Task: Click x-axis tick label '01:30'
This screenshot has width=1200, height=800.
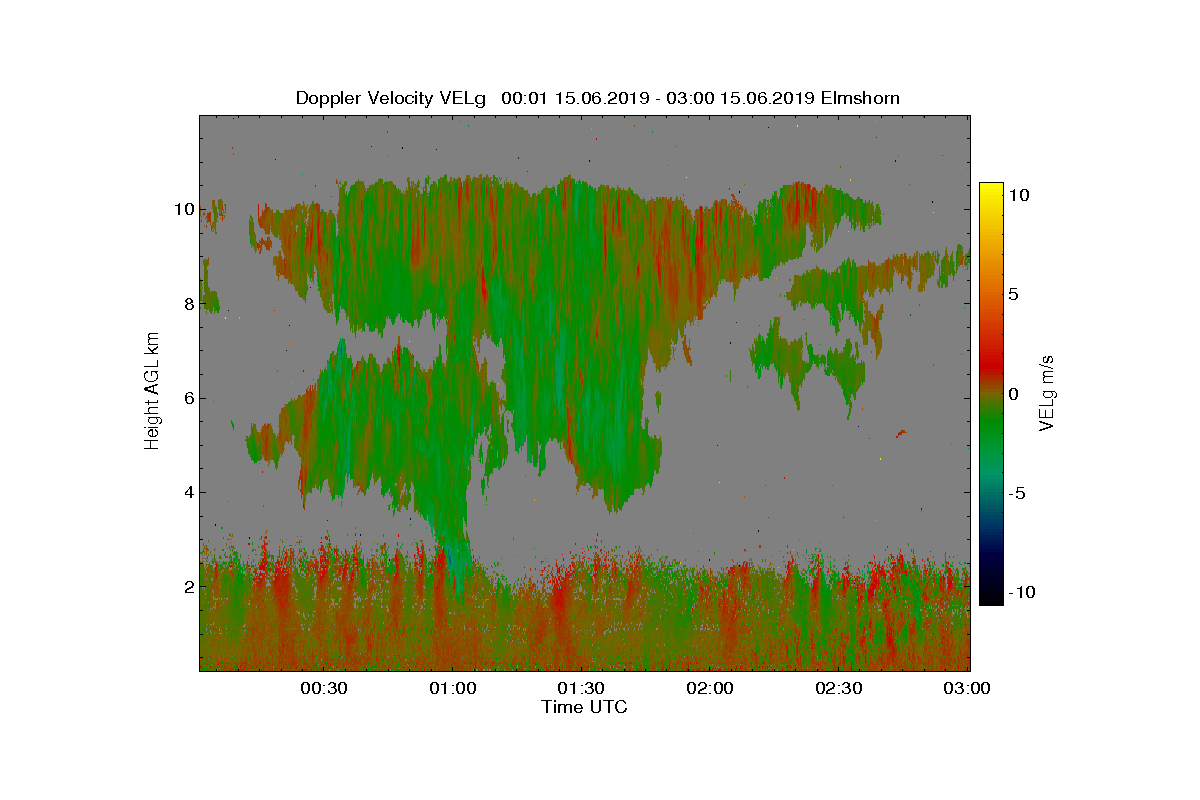Action: (581, 689)
